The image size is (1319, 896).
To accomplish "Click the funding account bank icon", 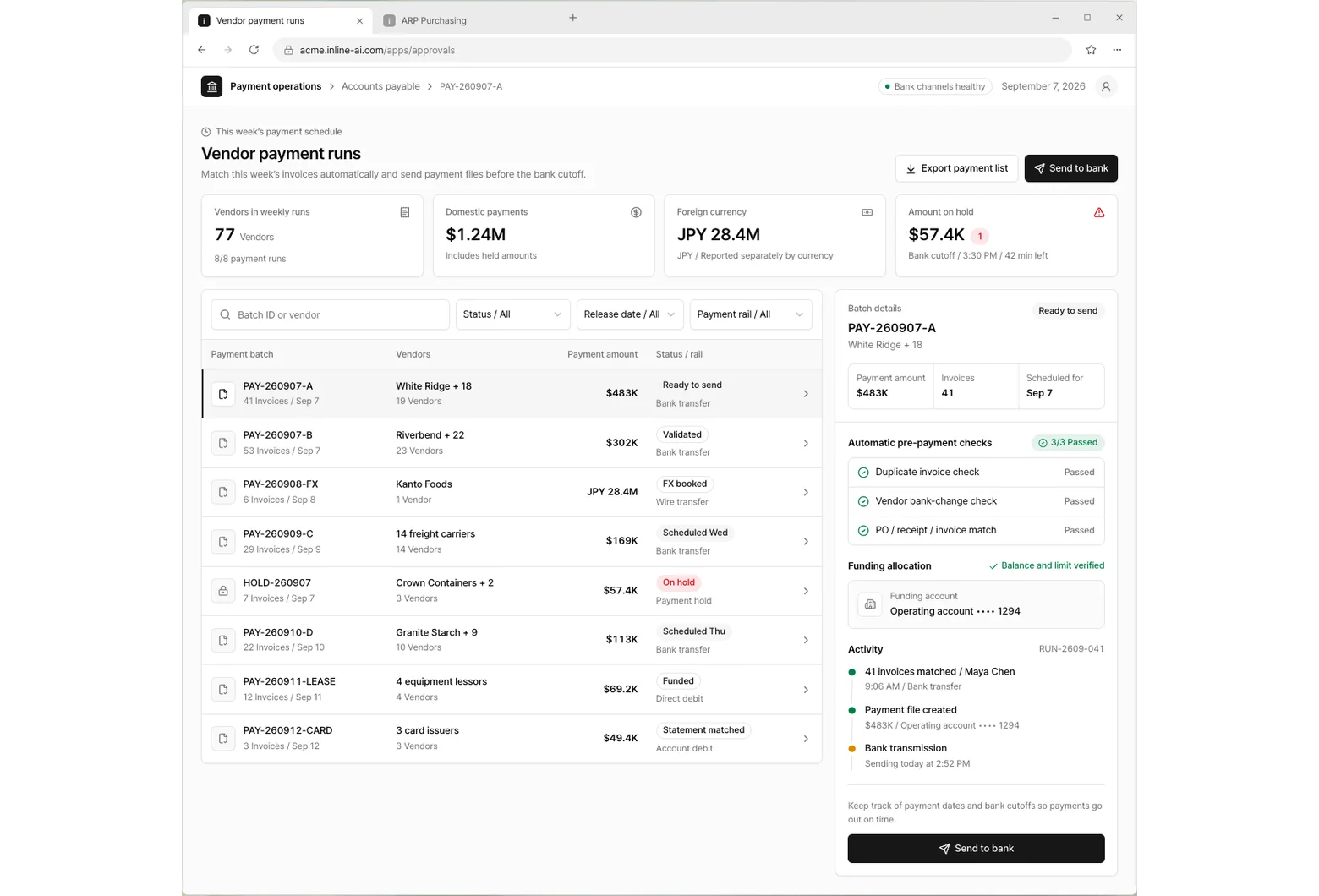I will click(x=870, y=604).
